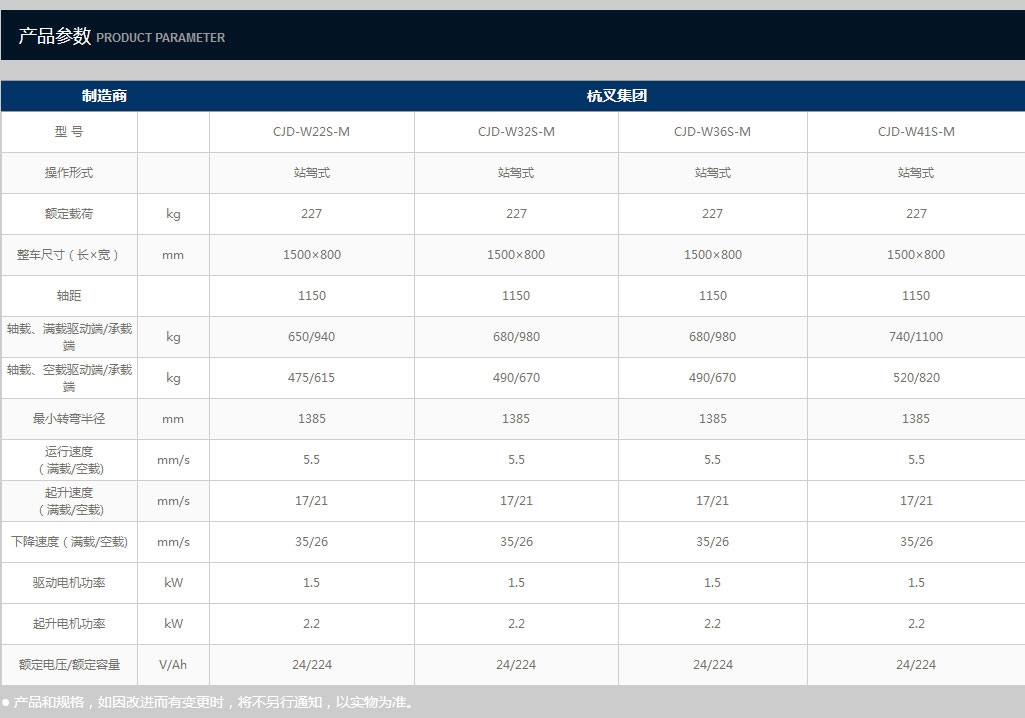Click the 产品参数 PRODUCT PARAMETER heading
The image size is (1025, 718).
pos(122,36)
